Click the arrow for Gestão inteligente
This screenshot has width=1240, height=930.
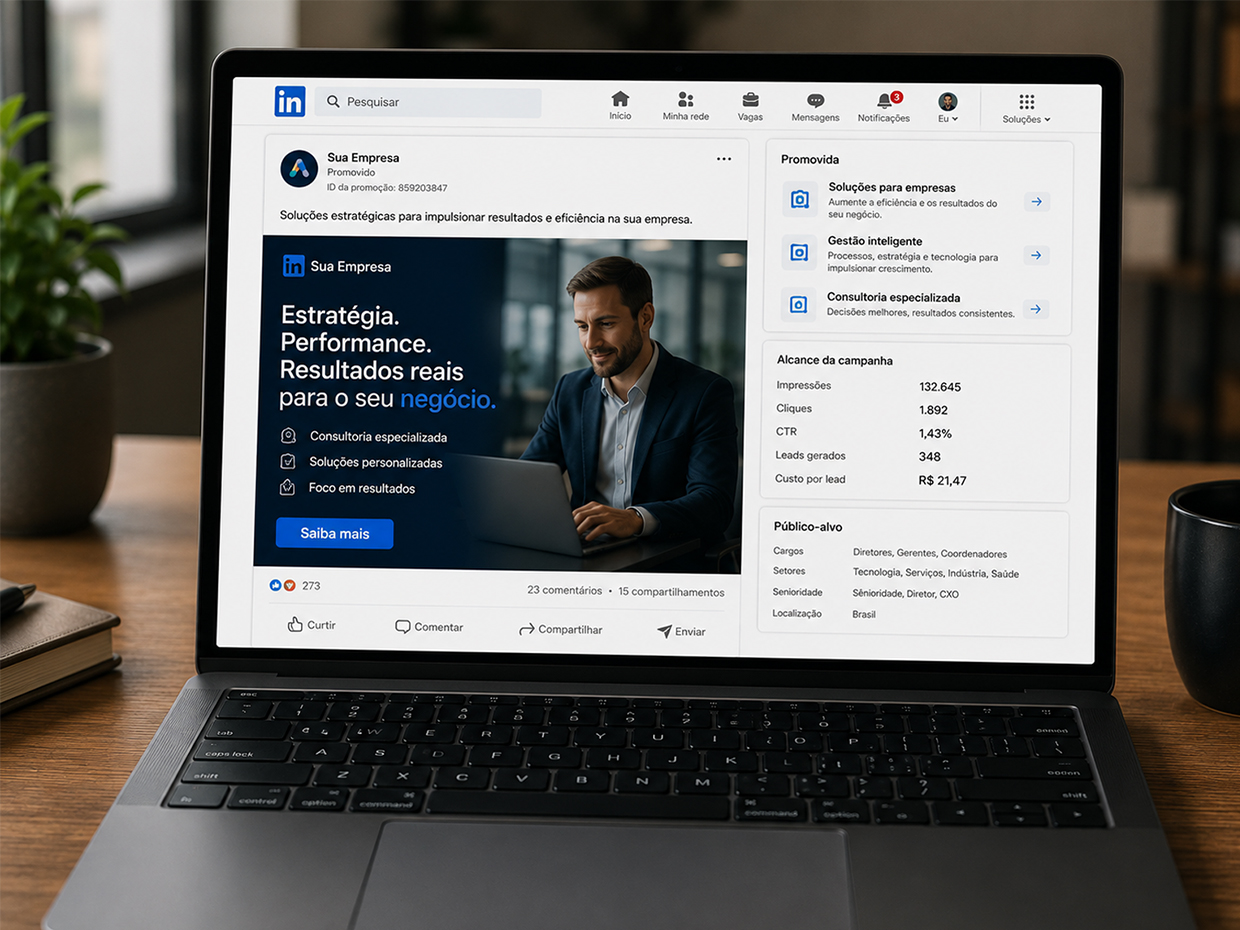click(1036, 255)
